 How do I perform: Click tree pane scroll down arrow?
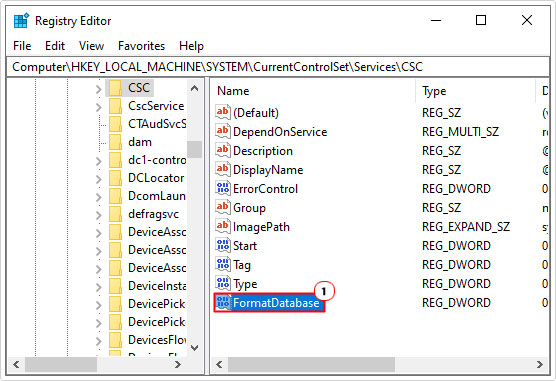coord(194,348)
